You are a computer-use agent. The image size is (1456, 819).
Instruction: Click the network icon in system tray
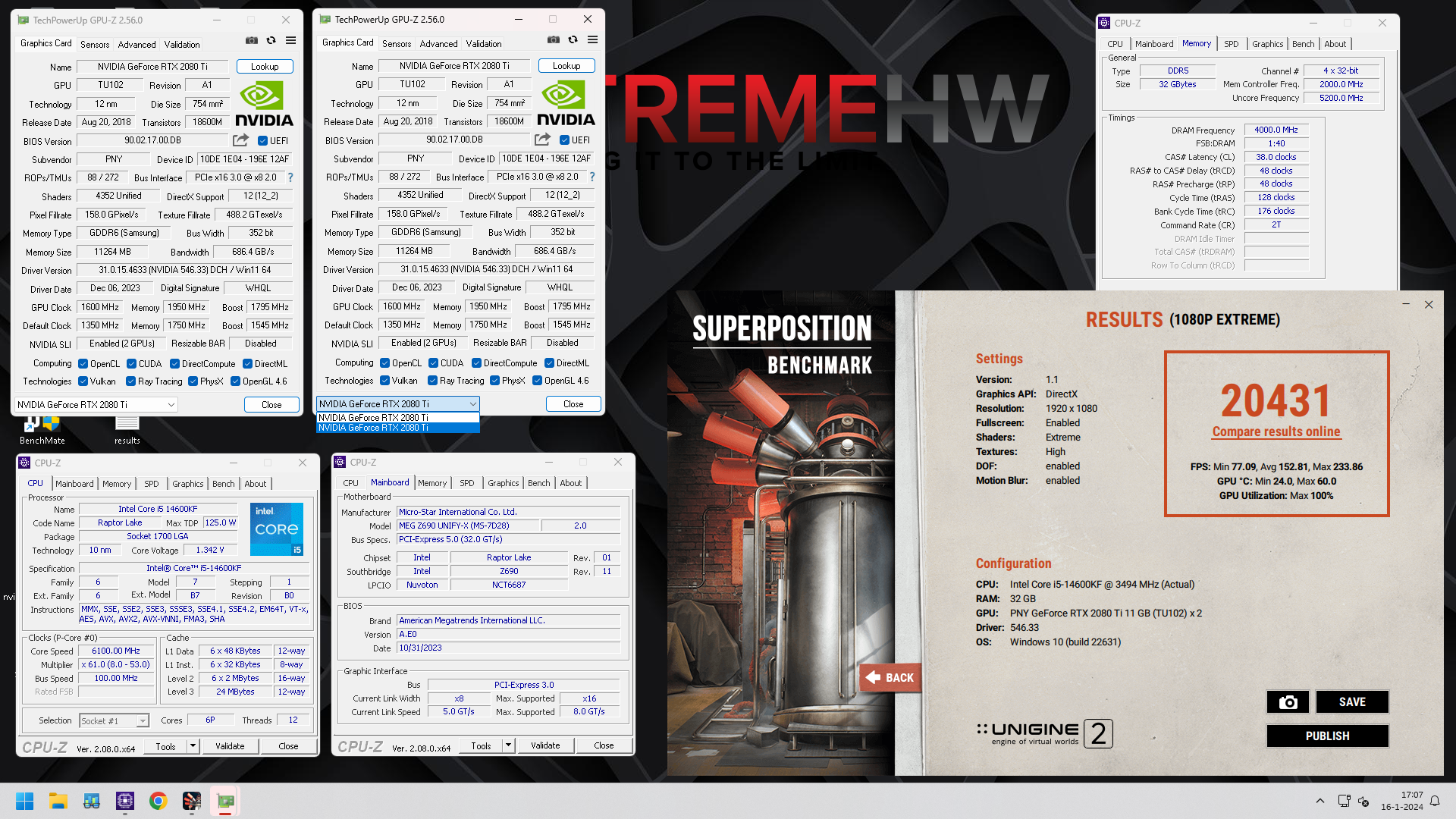pyautogui.click(x=1344, y=801)
